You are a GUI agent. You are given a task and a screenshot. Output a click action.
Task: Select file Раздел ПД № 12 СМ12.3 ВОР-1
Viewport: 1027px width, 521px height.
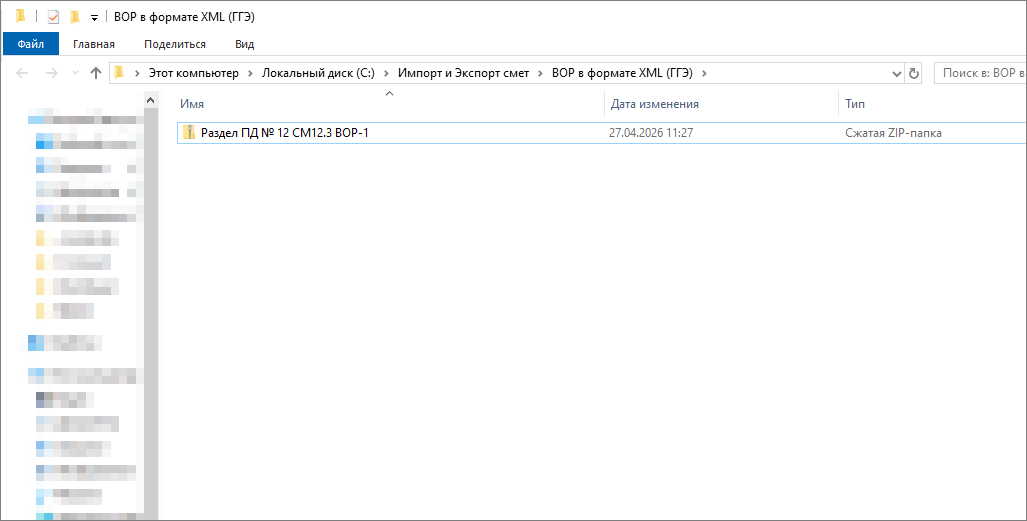(x=284, y=132)
